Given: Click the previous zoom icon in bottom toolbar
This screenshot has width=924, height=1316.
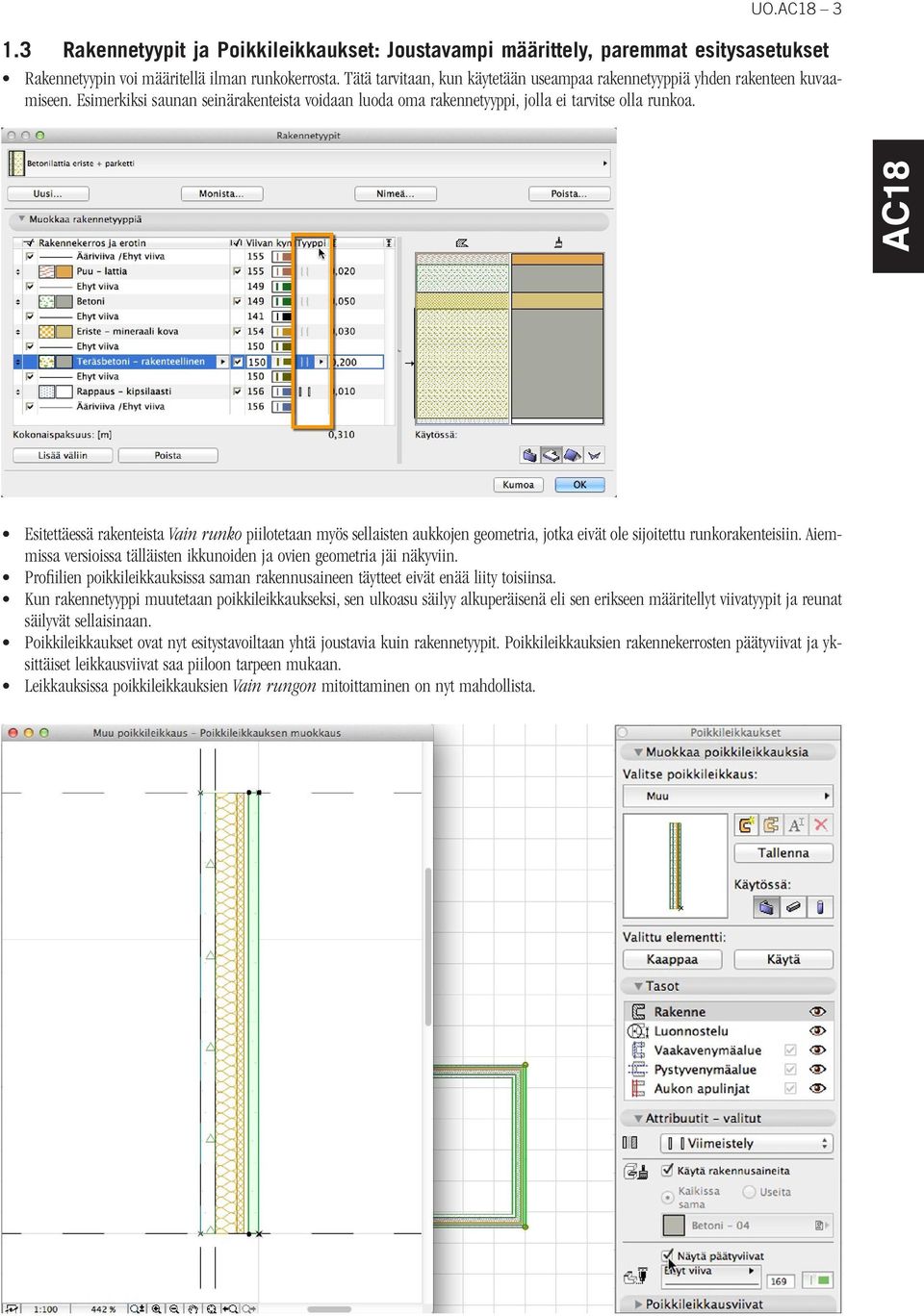Looking at the screenshot, I should (231, 1308).
